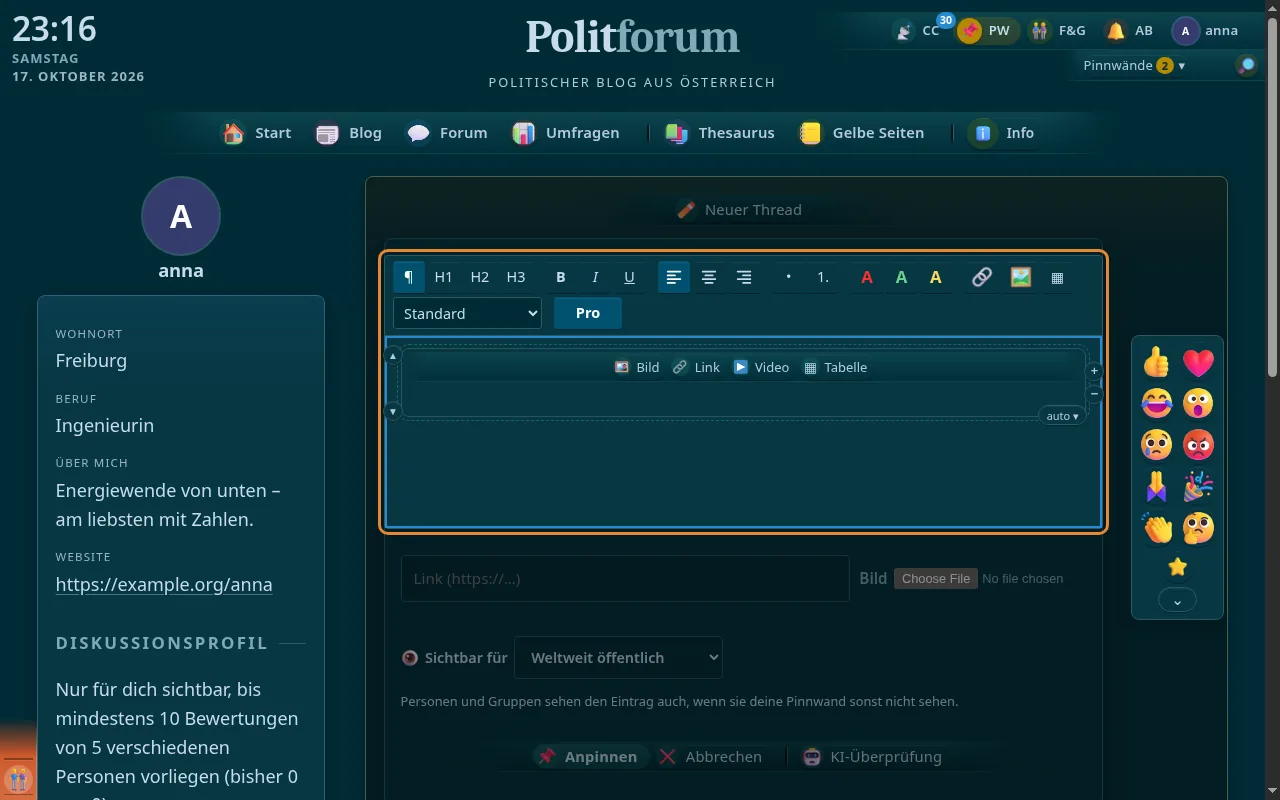Align text left
Viewport: 1280px width, 800px height.
coord(674,277)
